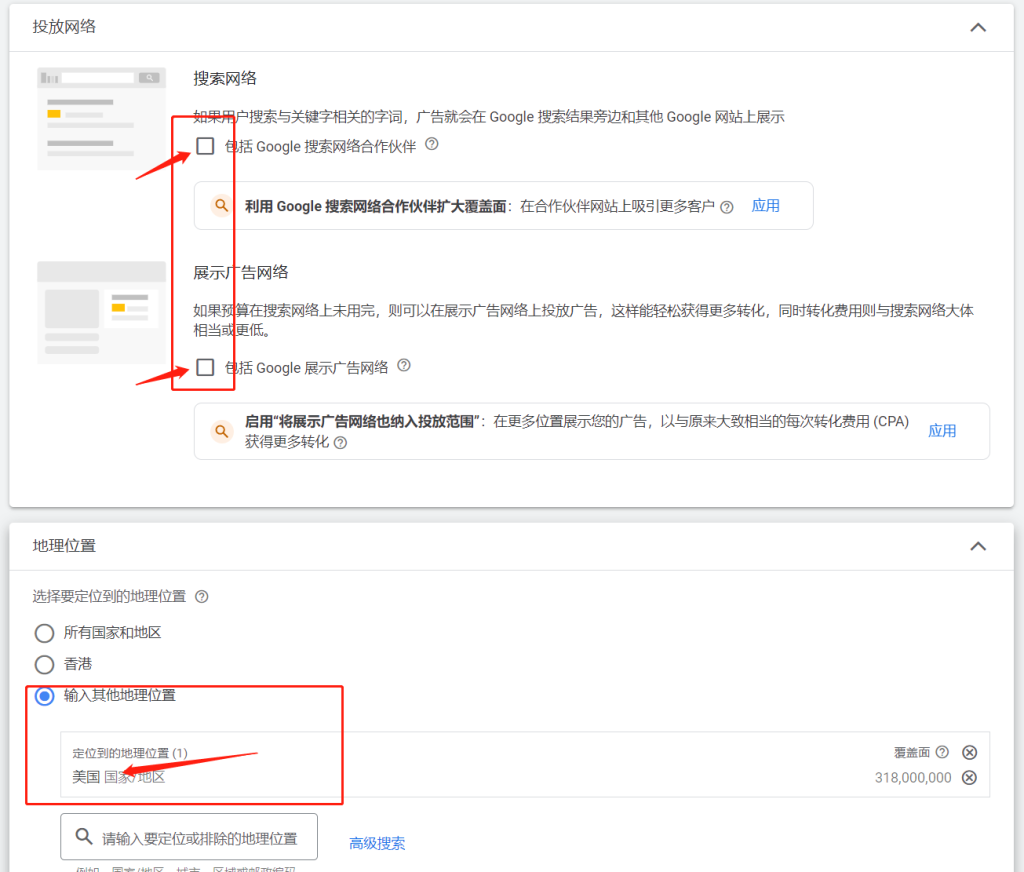Click the 展示广告网络 heading

click(x=240, y=272)
